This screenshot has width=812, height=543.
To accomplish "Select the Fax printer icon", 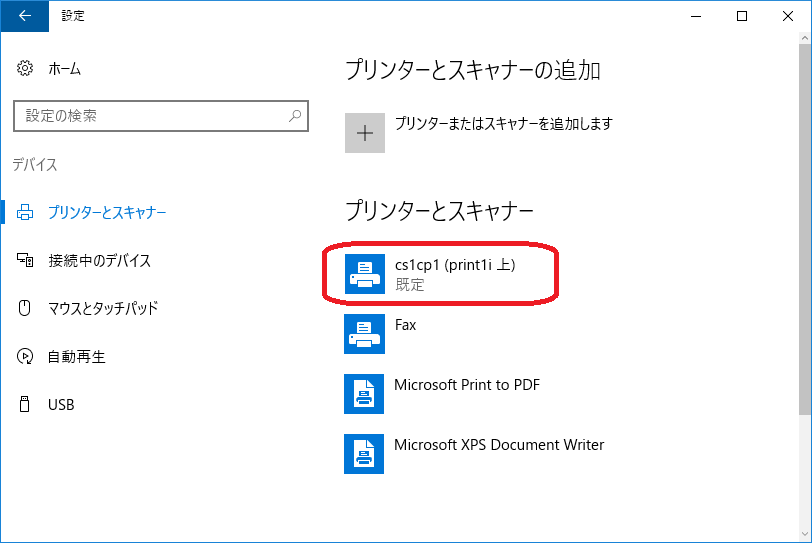I will point(365,334).
